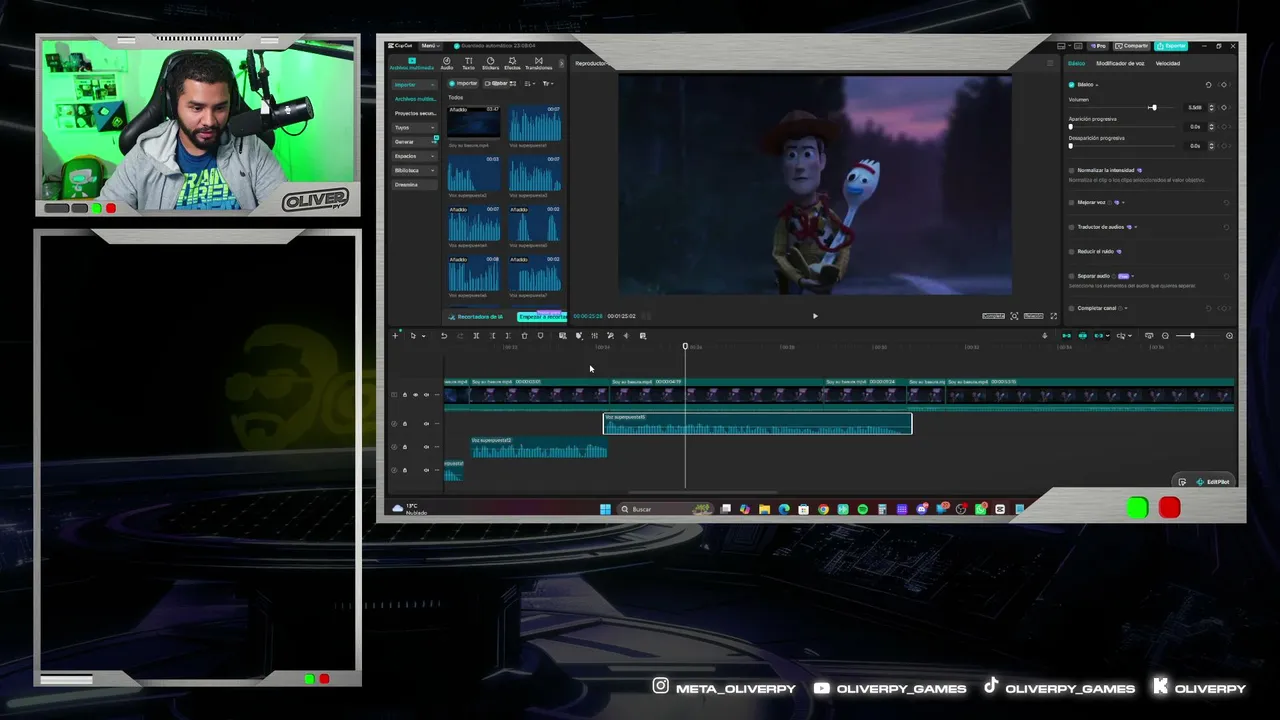Open the Efectos tab
Image resolution: width=1280 pixels, height=720 pixels.
coord(512,63)
